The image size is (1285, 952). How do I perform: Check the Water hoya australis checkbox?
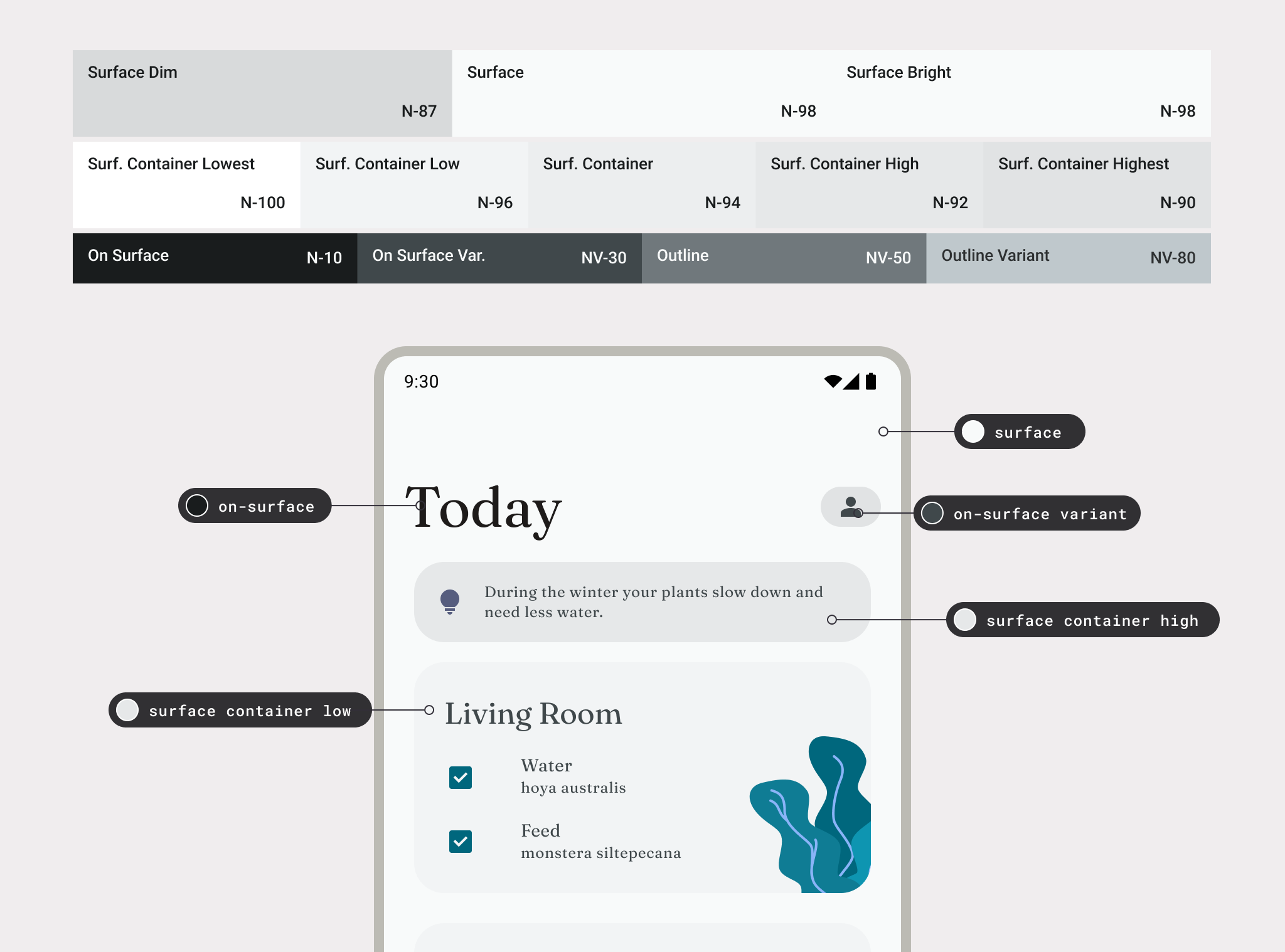461,776
